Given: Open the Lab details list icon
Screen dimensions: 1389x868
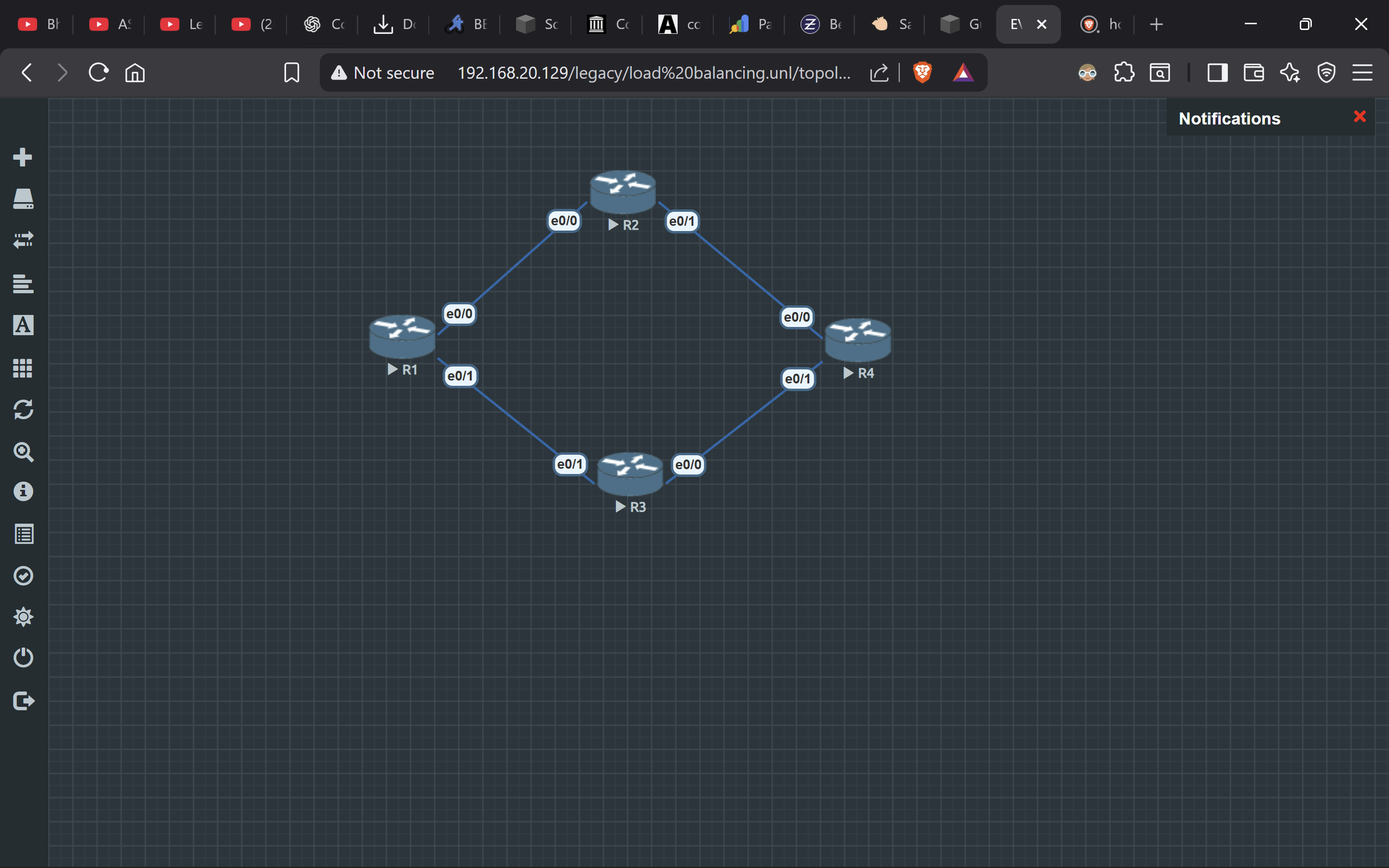Looking at the screenshot, I should point(23,534).
